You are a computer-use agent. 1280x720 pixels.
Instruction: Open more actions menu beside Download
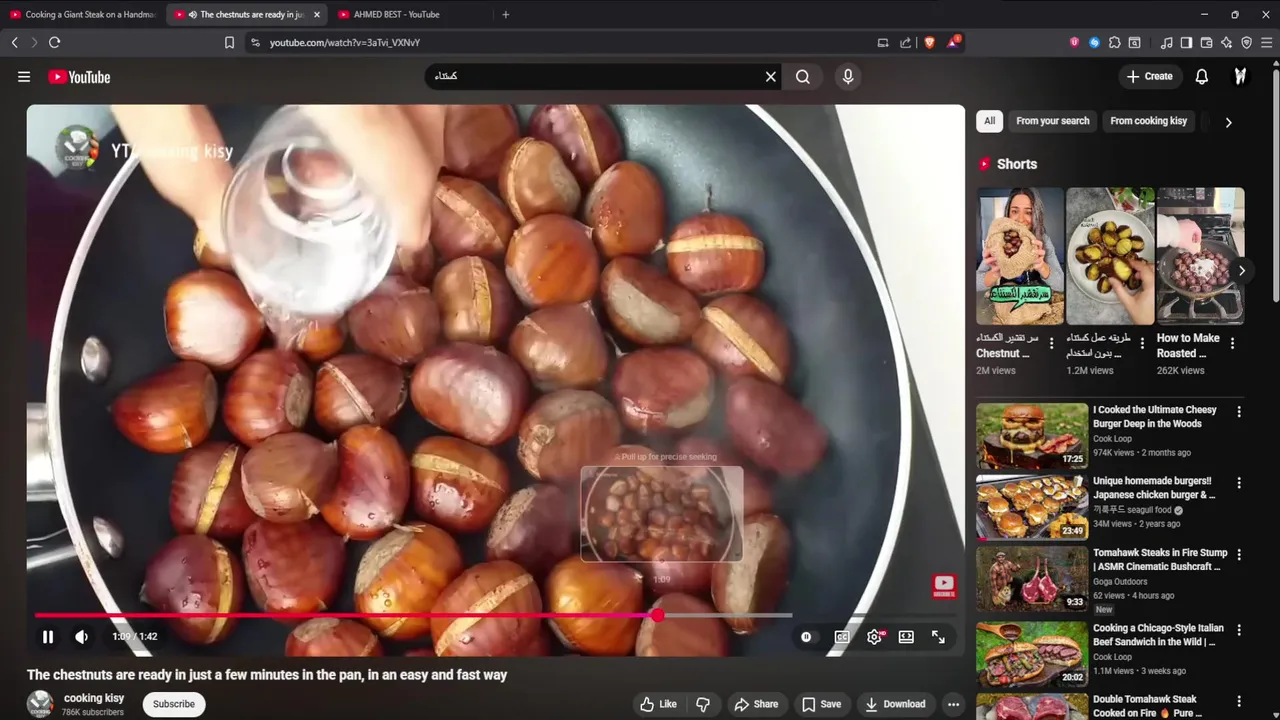click(x=954, y=704)
